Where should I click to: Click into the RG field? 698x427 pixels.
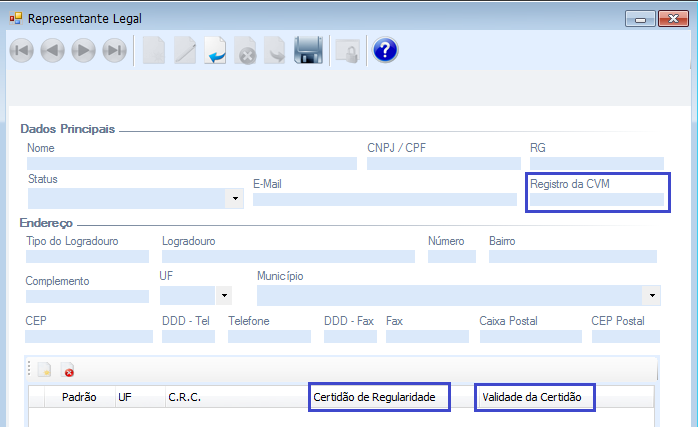tap(597, 163)
